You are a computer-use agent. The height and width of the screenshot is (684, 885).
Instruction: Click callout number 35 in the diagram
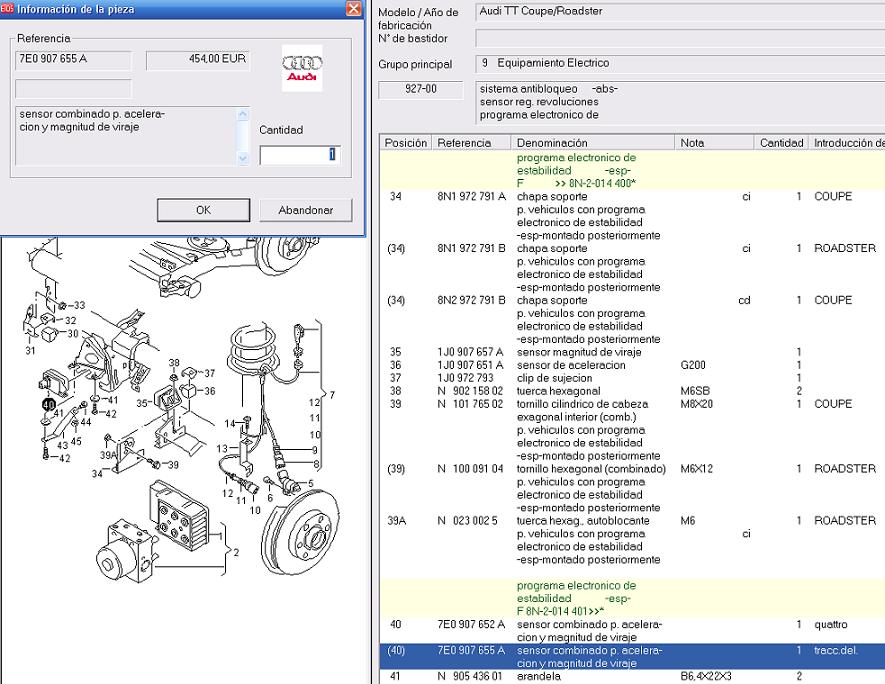(142, 404)
